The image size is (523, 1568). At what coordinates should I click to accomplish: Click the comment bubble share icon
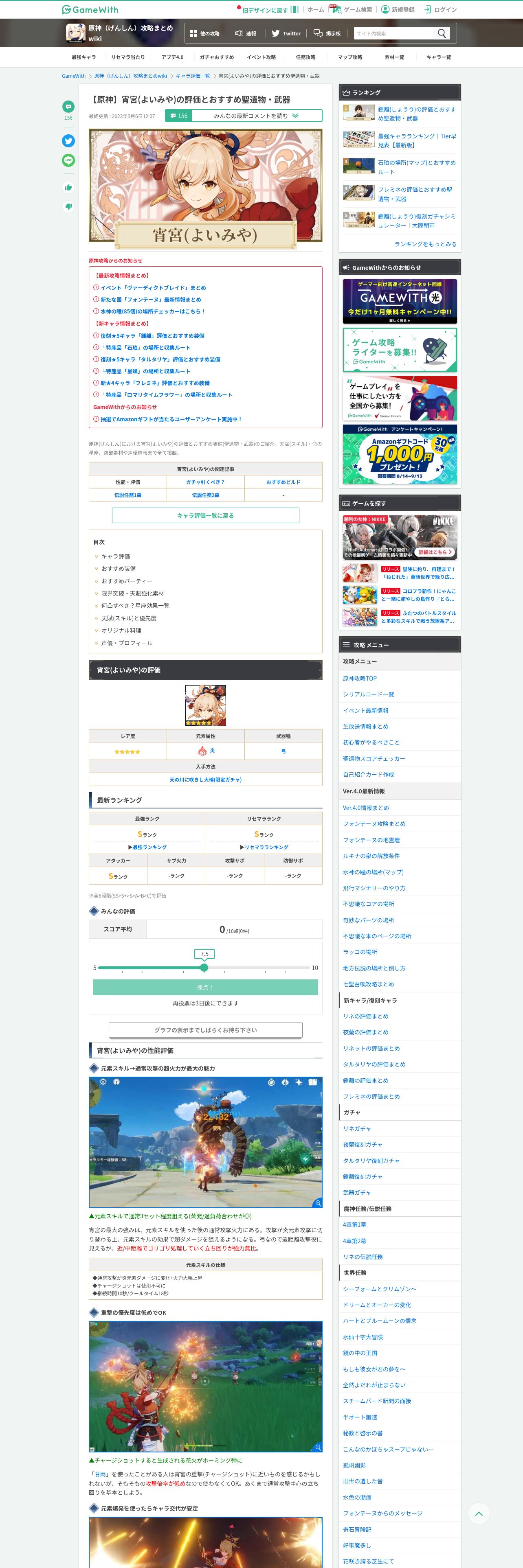pos(68,107)
